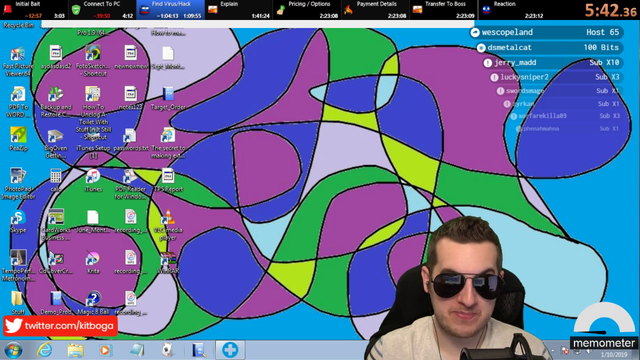Open the passwords.txt file
This screenshot has width=640, height=360.
point(131,140)
